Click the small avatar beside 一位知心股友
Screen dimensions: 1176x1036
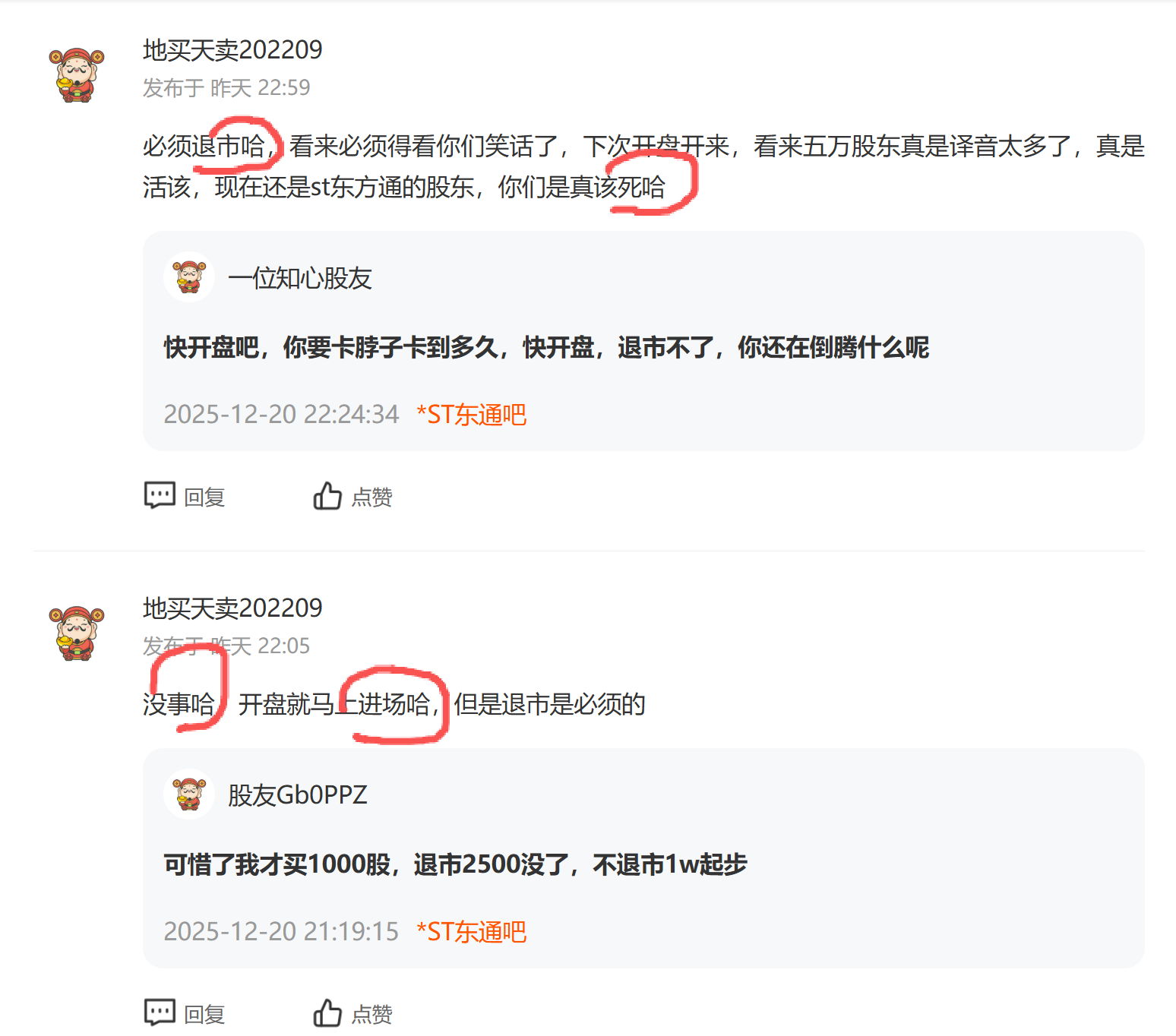pos(189,277)
